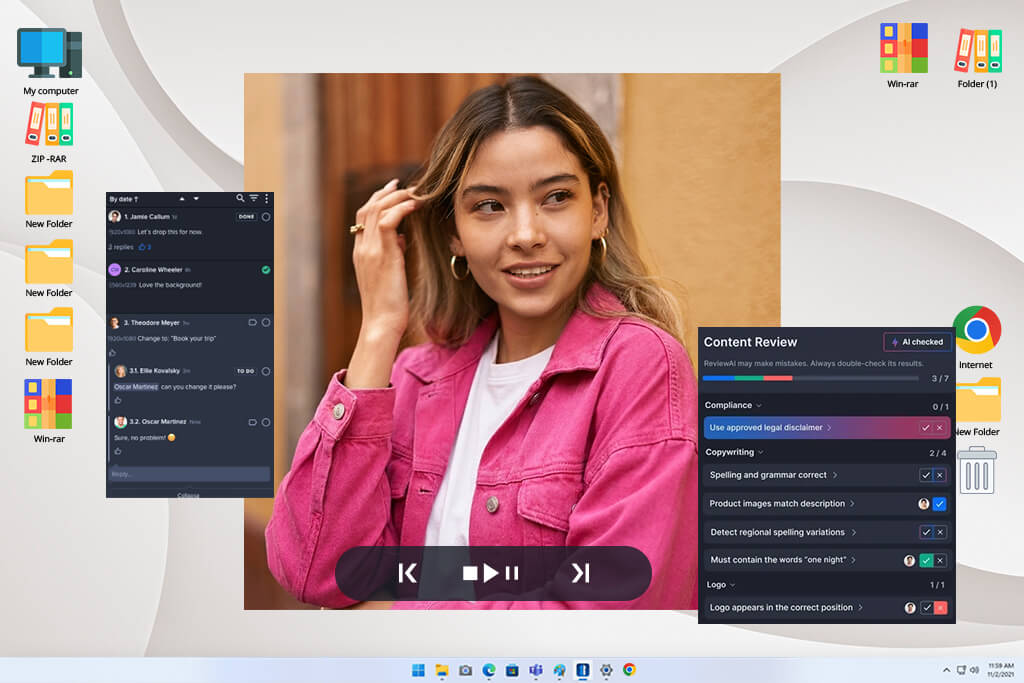Uncheck blue box on 'Product images match description'

[x=940, y=504]
